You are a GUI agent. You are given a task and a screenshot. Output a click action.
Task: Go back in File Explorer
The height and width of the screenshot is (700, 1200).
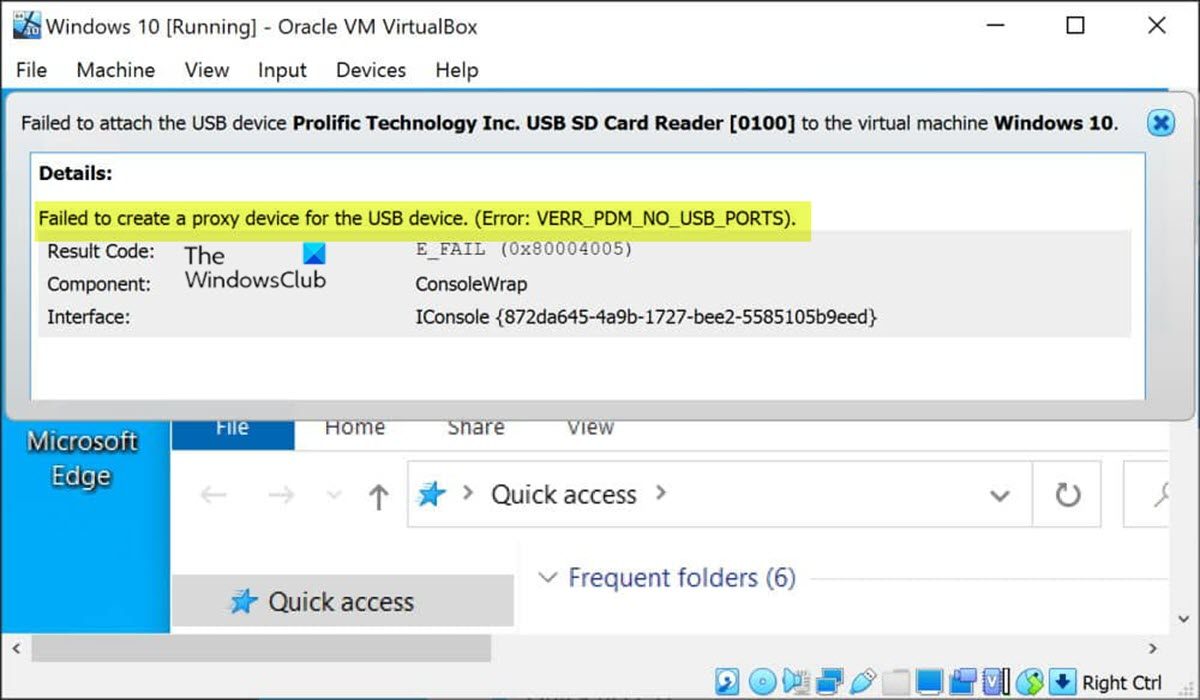click(x=213, y=496)
